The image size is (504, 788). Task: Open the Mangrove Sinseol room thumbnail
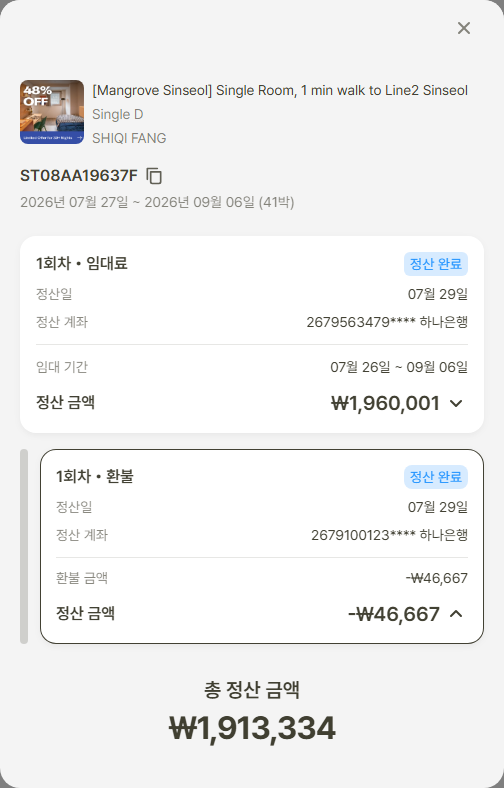point(52,112)
